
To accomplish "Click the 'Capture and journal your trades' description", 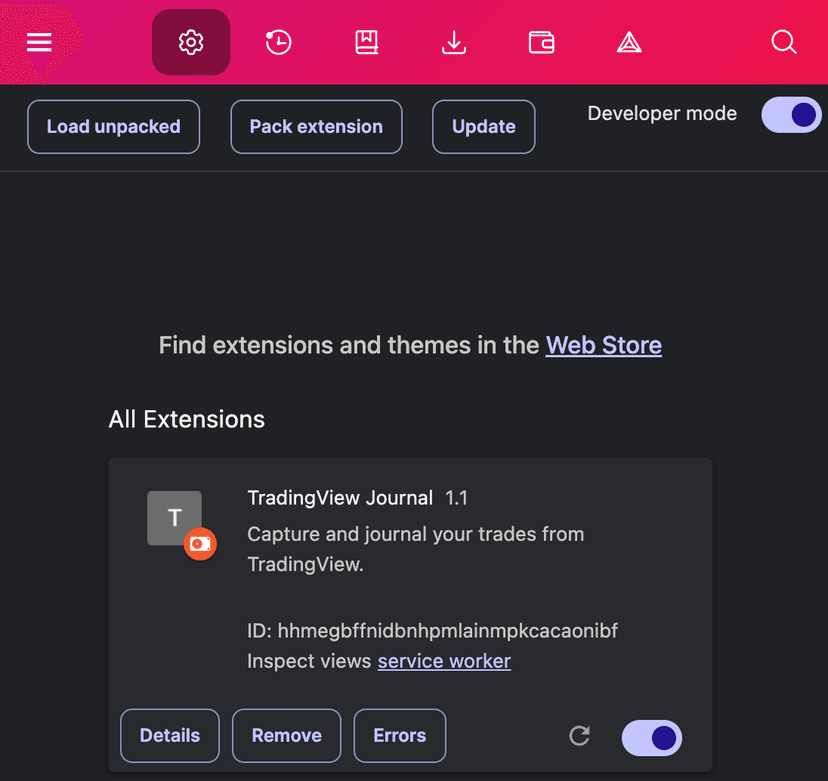I will tap(416, 549).
